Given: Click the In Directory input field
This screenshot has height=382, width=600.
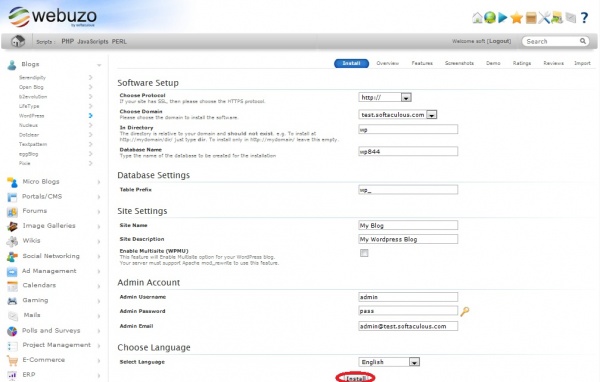Looking at the screenshot, I should pyautogui.click(x=408, y=129).
